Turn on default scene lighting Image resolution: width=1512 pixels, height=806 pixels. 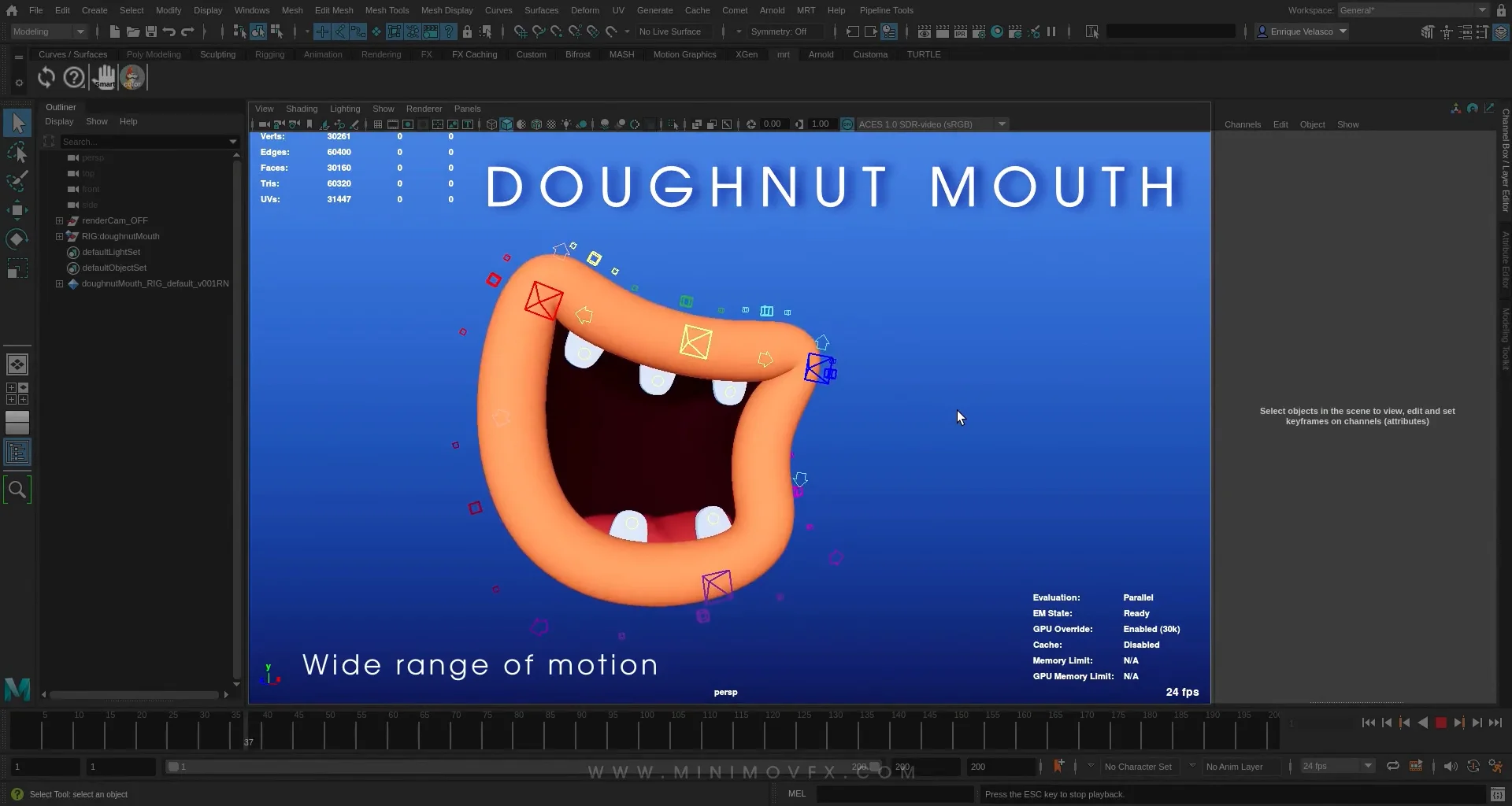click(565, 124)
